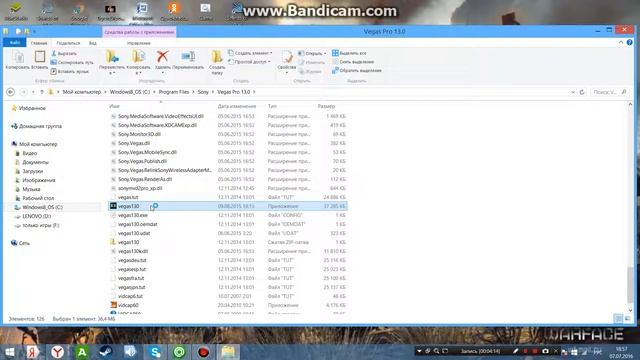Click Sony in address breadcrumb

[x=203, y=92]
